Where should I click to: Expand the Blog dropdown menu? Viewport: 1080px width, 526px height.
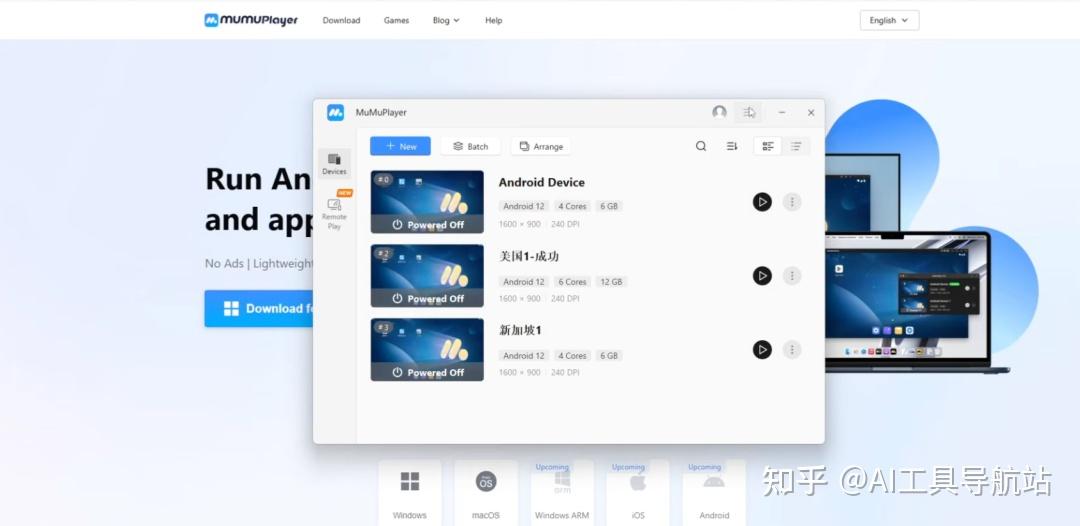446,21
